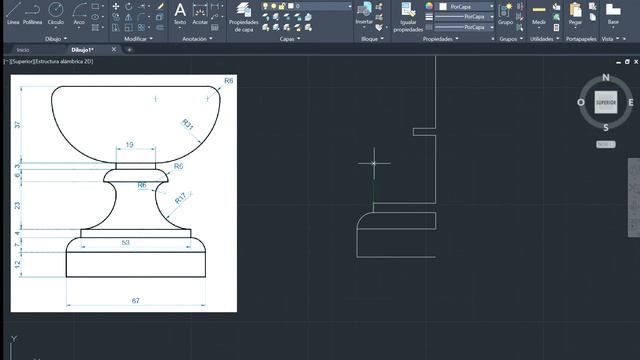Expand the Modificar panel
Screen dimensions: 640x360
point(138,39)
